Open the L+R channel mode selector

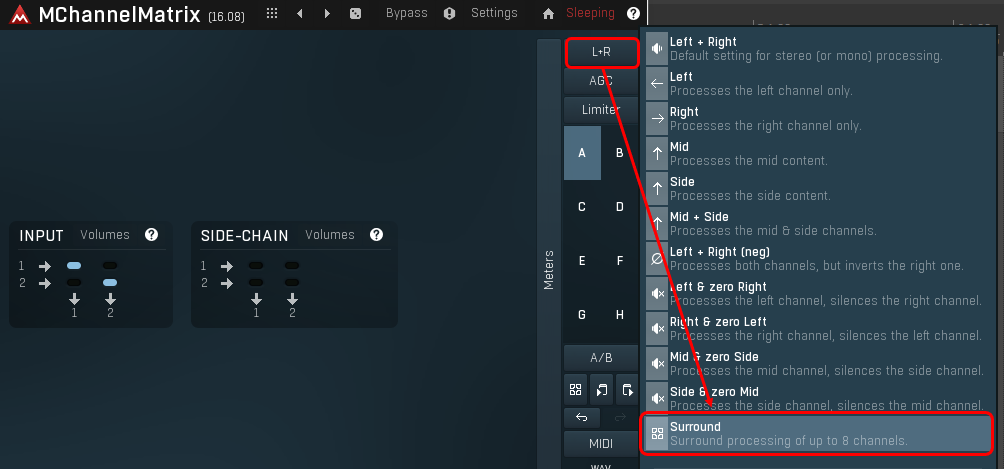[x=601, y=53]
